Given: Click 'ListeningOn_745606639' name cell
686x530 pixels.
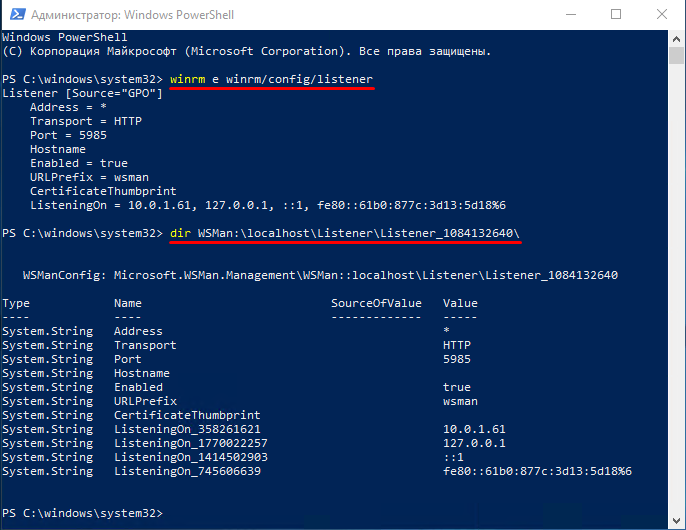Looking at the screenshot, I should click(x=187, y=471).
